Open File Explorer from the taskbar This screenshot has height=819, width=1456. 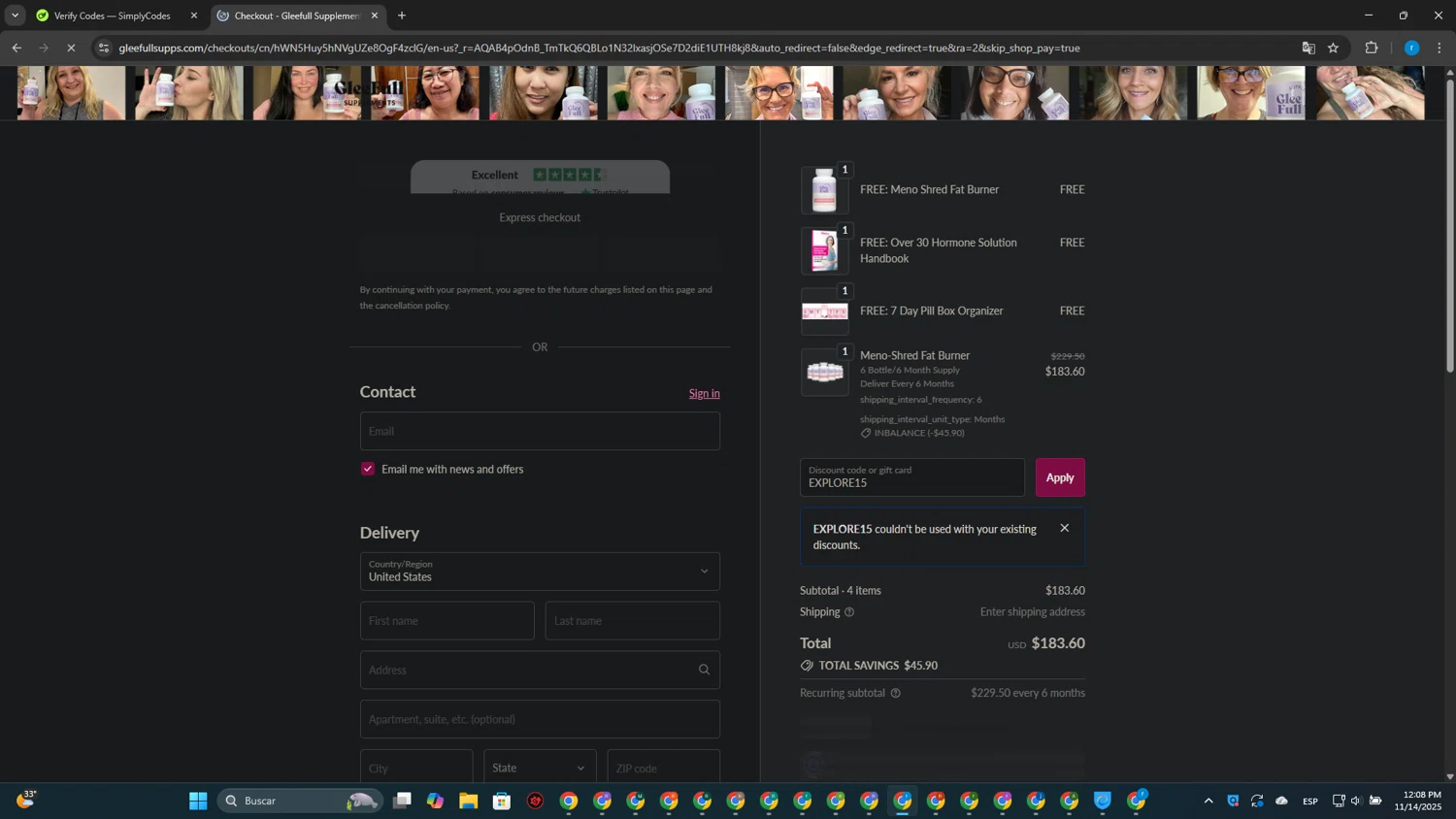469,801
